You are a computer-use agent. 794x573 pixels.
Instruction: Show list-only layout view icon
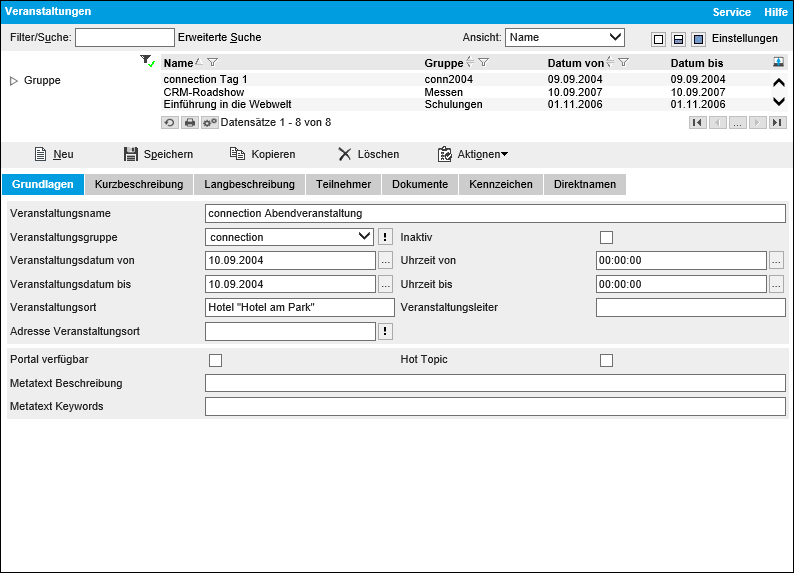[658, 39]
